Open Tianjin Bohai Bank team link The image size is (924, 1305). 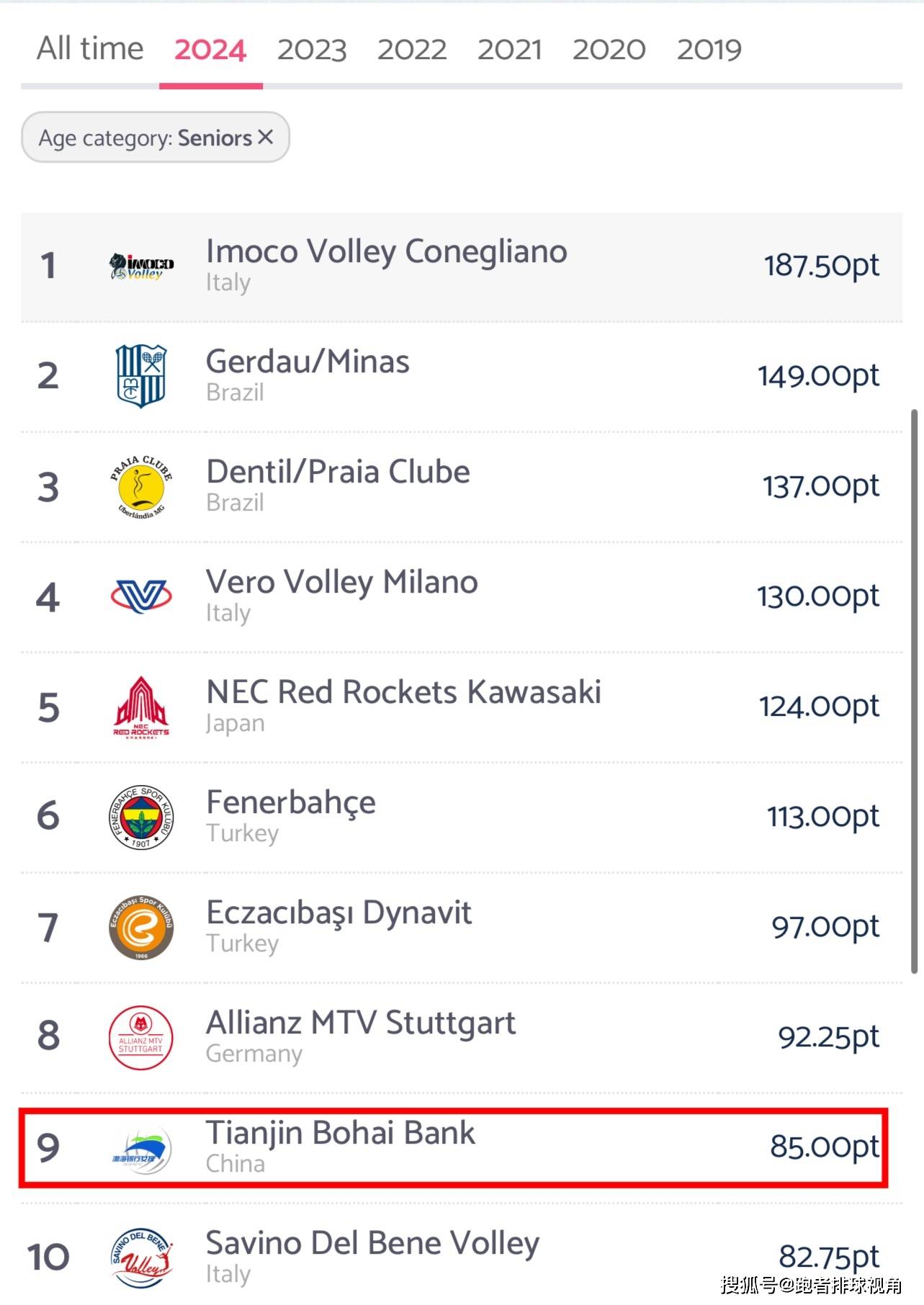click(341, 1133)
